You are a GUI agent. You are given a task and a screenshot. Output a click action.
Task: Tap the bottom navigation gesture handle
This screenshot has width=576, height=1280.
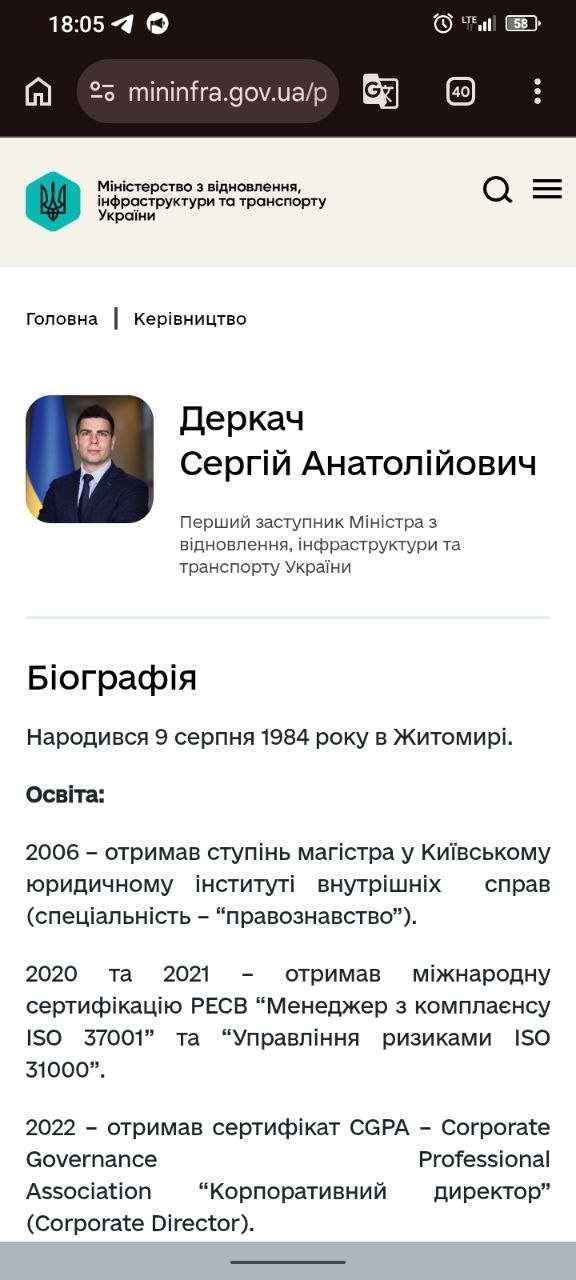pos(288,1262)
